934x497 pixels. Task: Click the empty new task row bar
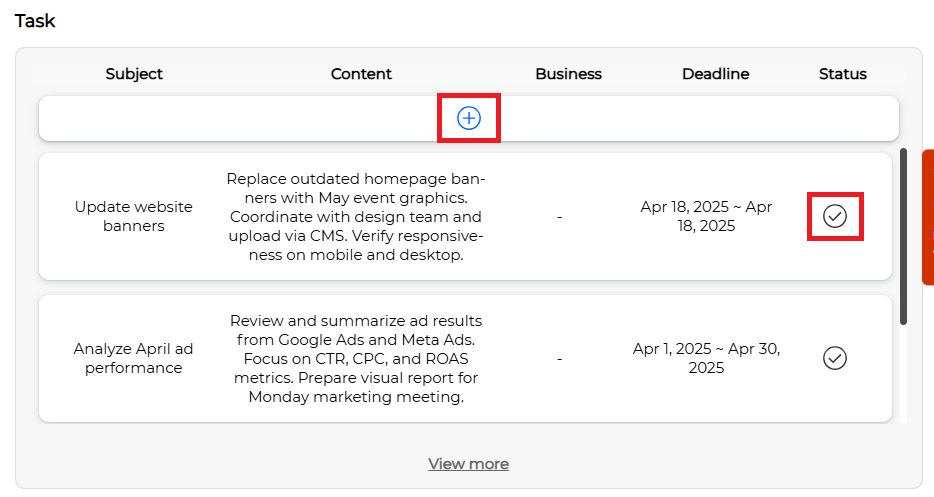tap(469, 119)
